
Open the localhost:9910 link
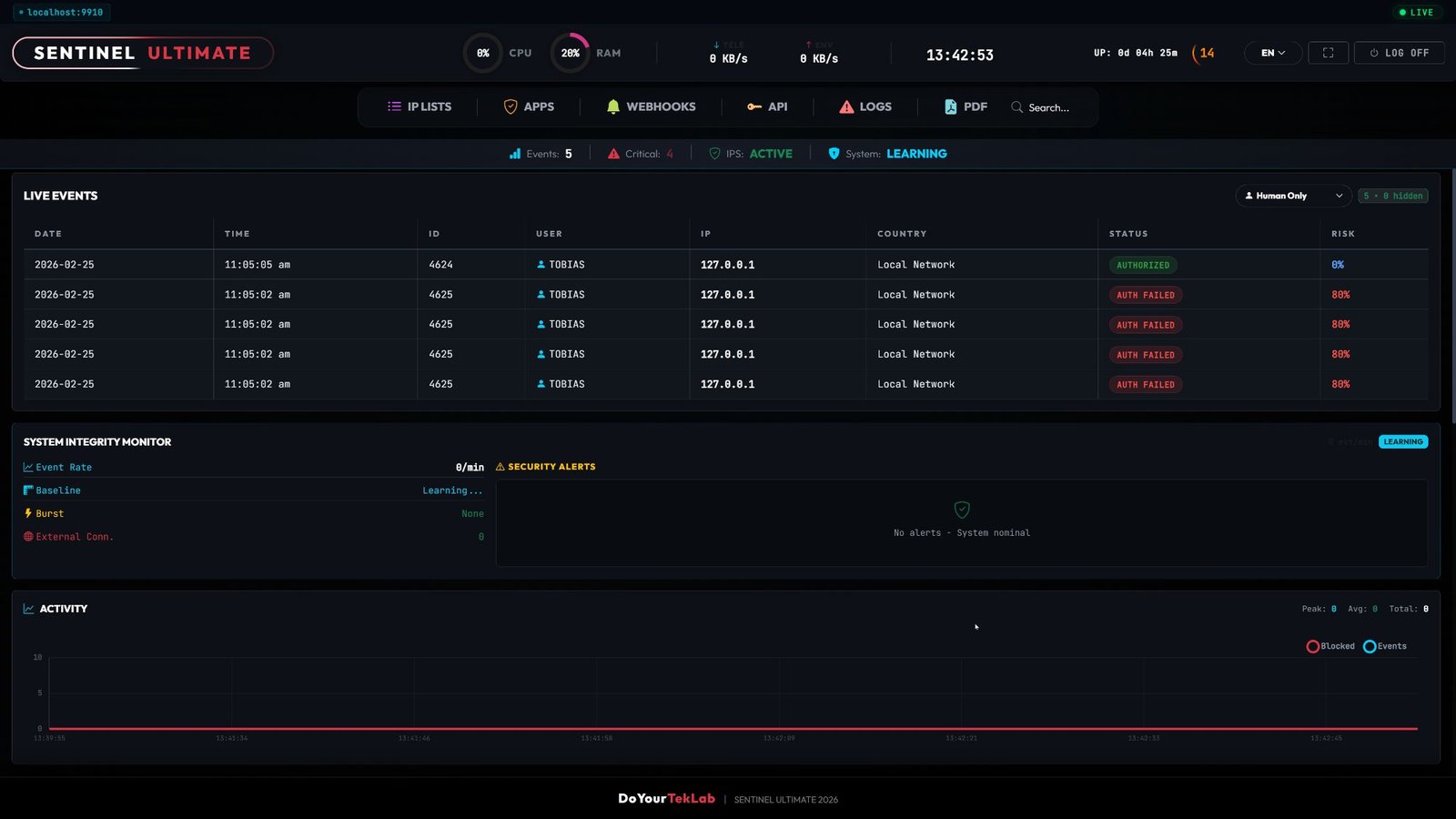click(x=62, y=12)
